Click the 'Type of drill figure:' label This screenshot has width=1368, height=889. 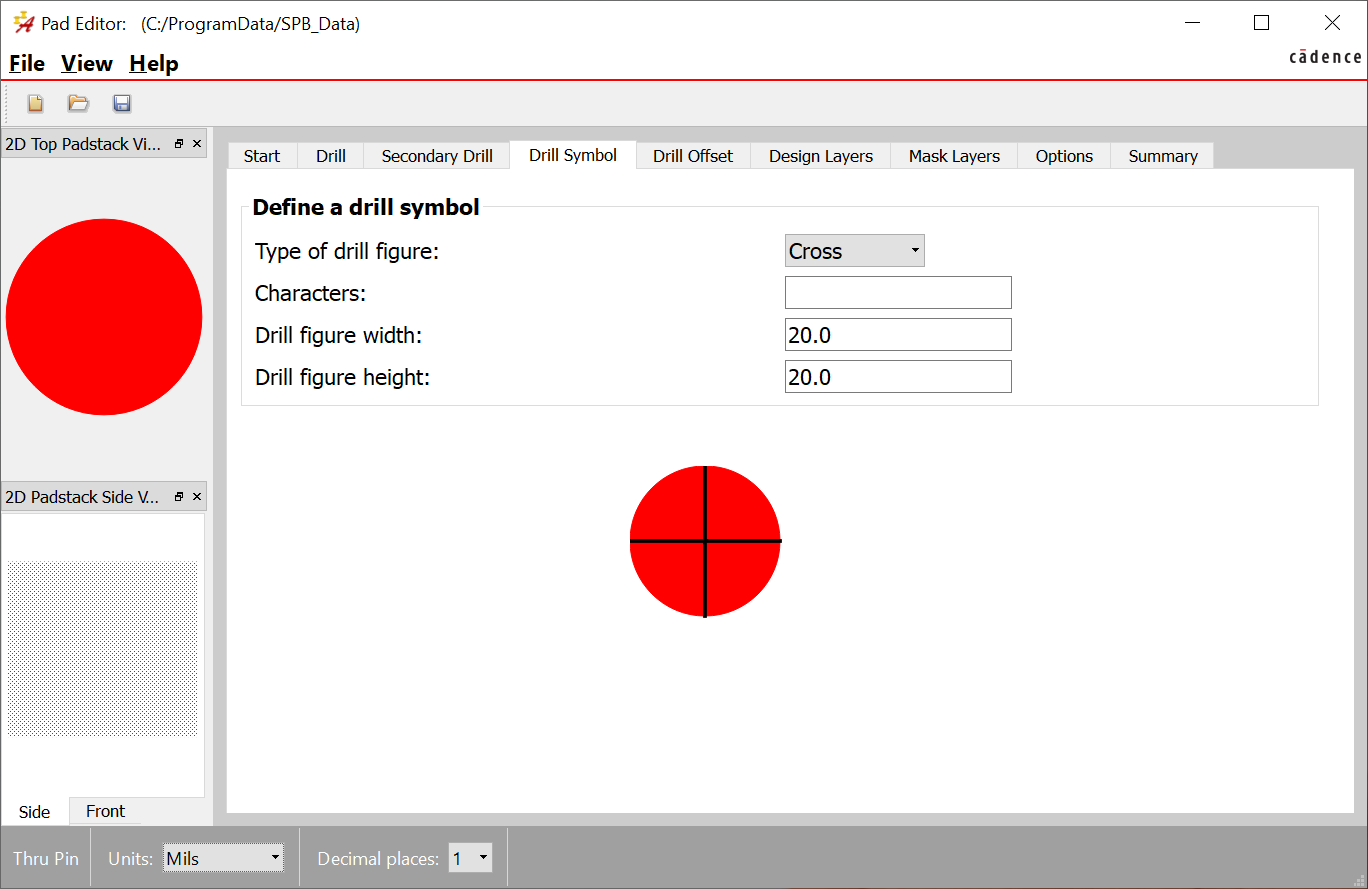(347, 251)
